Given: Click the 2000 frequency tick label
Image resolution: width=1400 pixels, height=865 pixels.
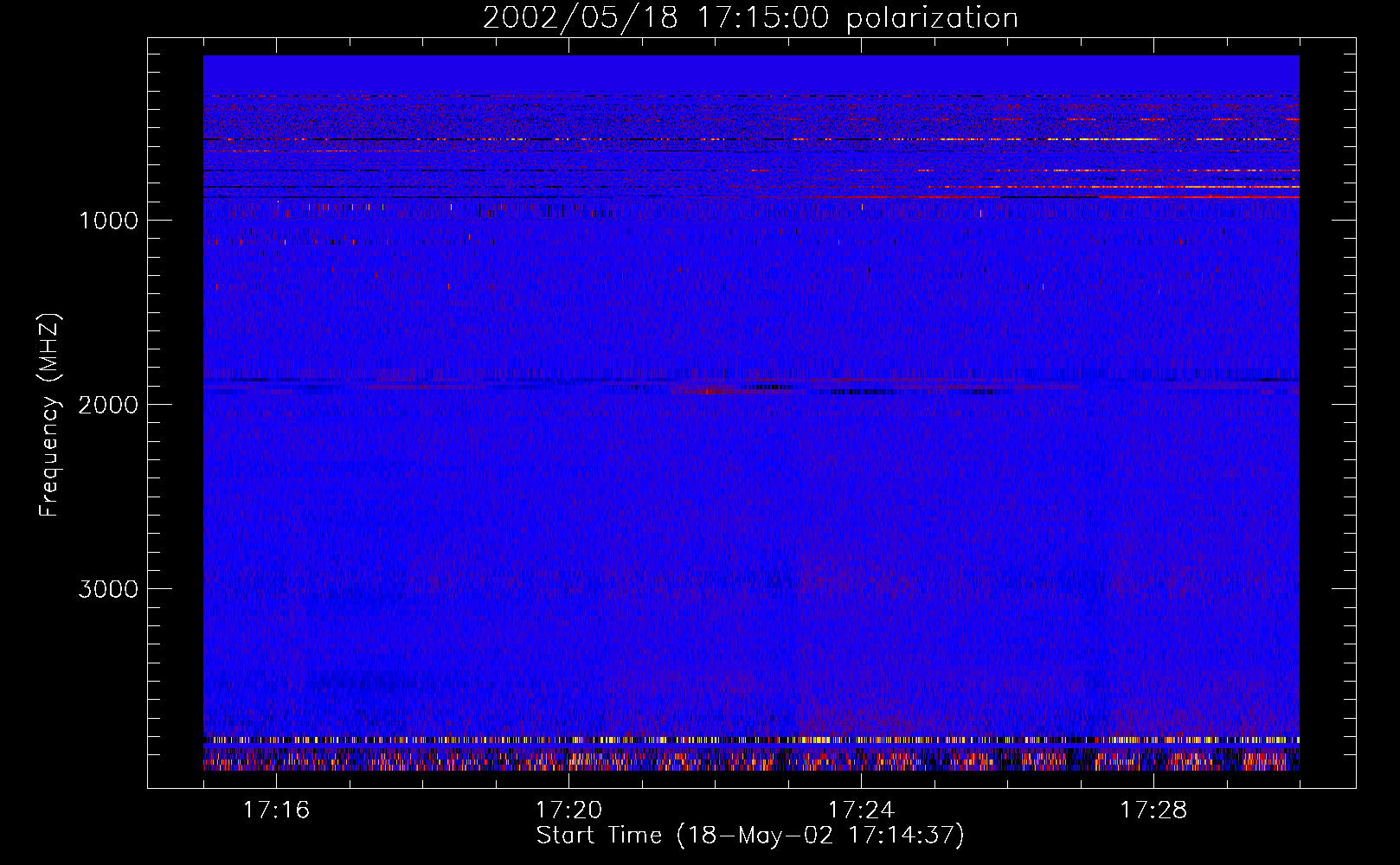Looking at the screenshot, I should tap(108, 405).
